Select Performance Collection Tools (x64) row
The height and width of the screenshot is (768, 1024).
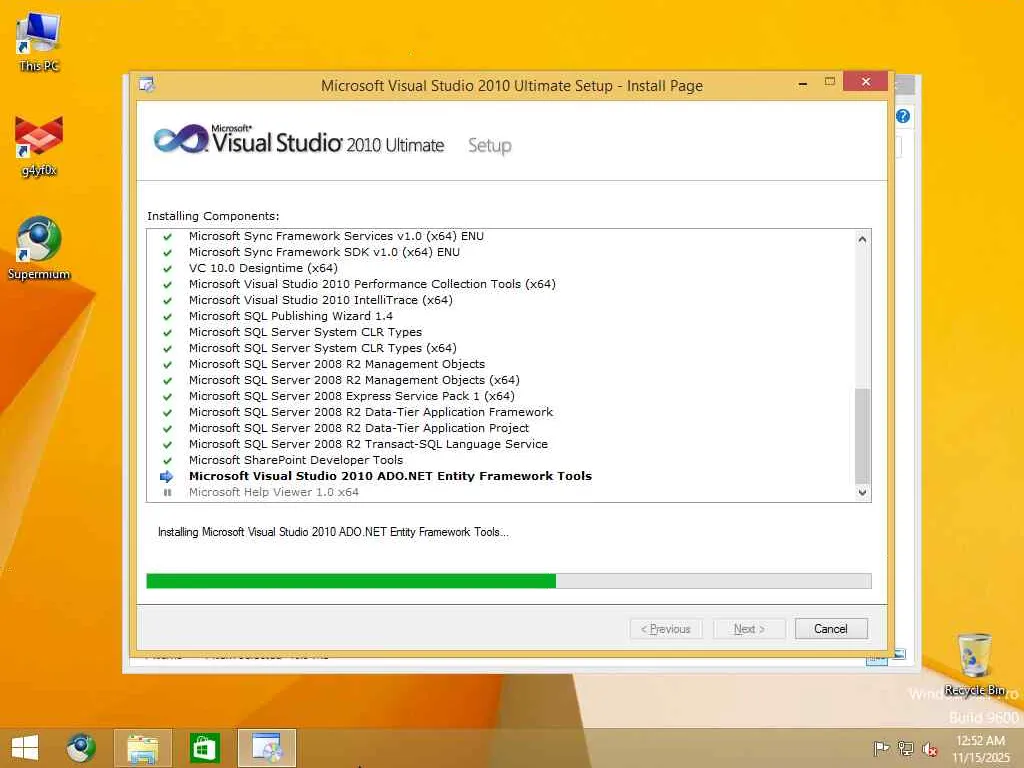click(x=372, y=284)
